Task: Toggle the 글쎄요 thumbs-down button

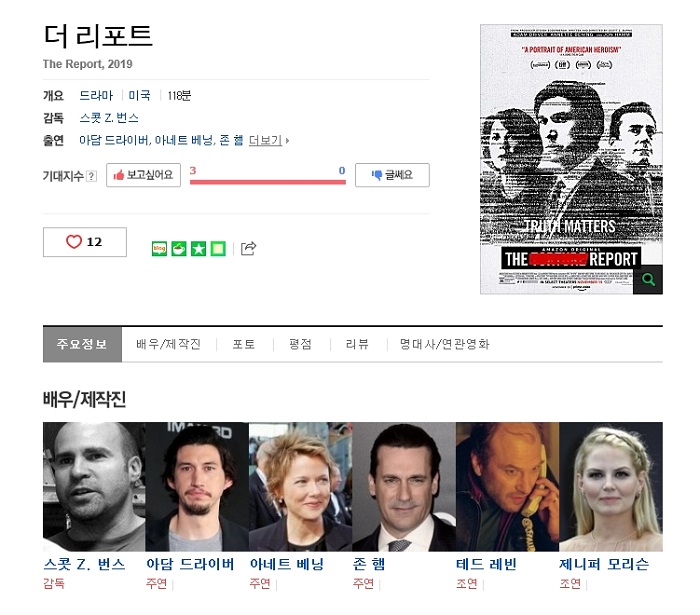Action: tap(392, 175)
